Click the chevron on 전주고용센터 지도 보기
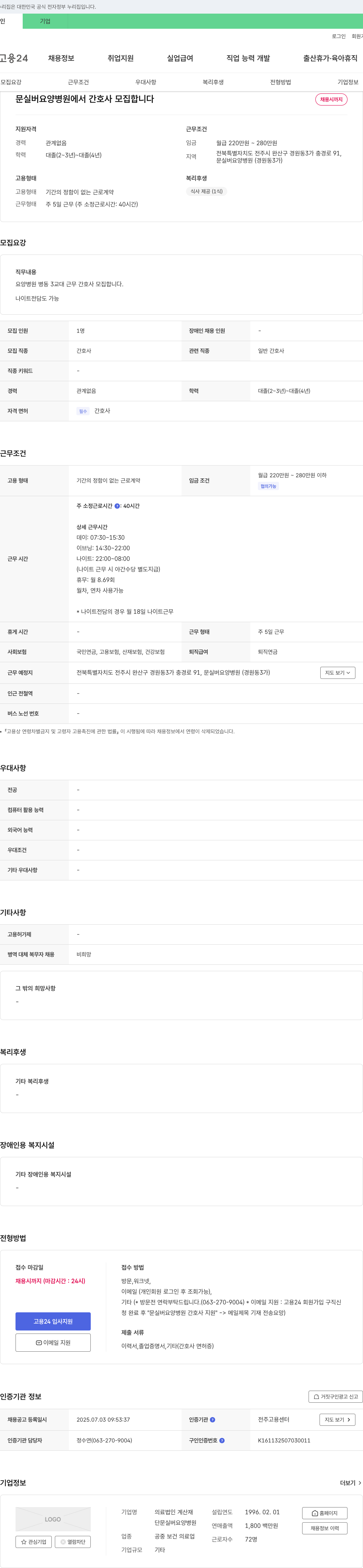Viewport: 363px width, 1568px height. click(x=348, y=1419)
